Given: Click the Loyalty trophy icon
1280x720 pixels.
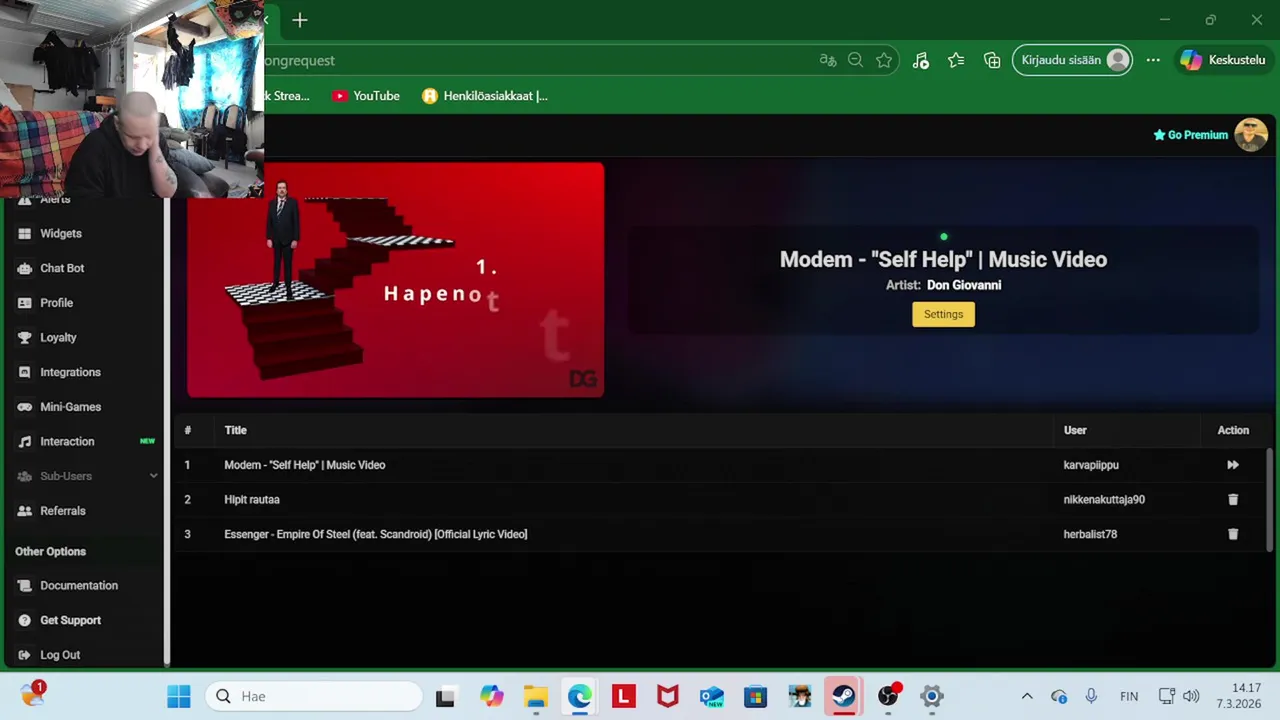Looking at the screenshot, I should tap(24, 337).
